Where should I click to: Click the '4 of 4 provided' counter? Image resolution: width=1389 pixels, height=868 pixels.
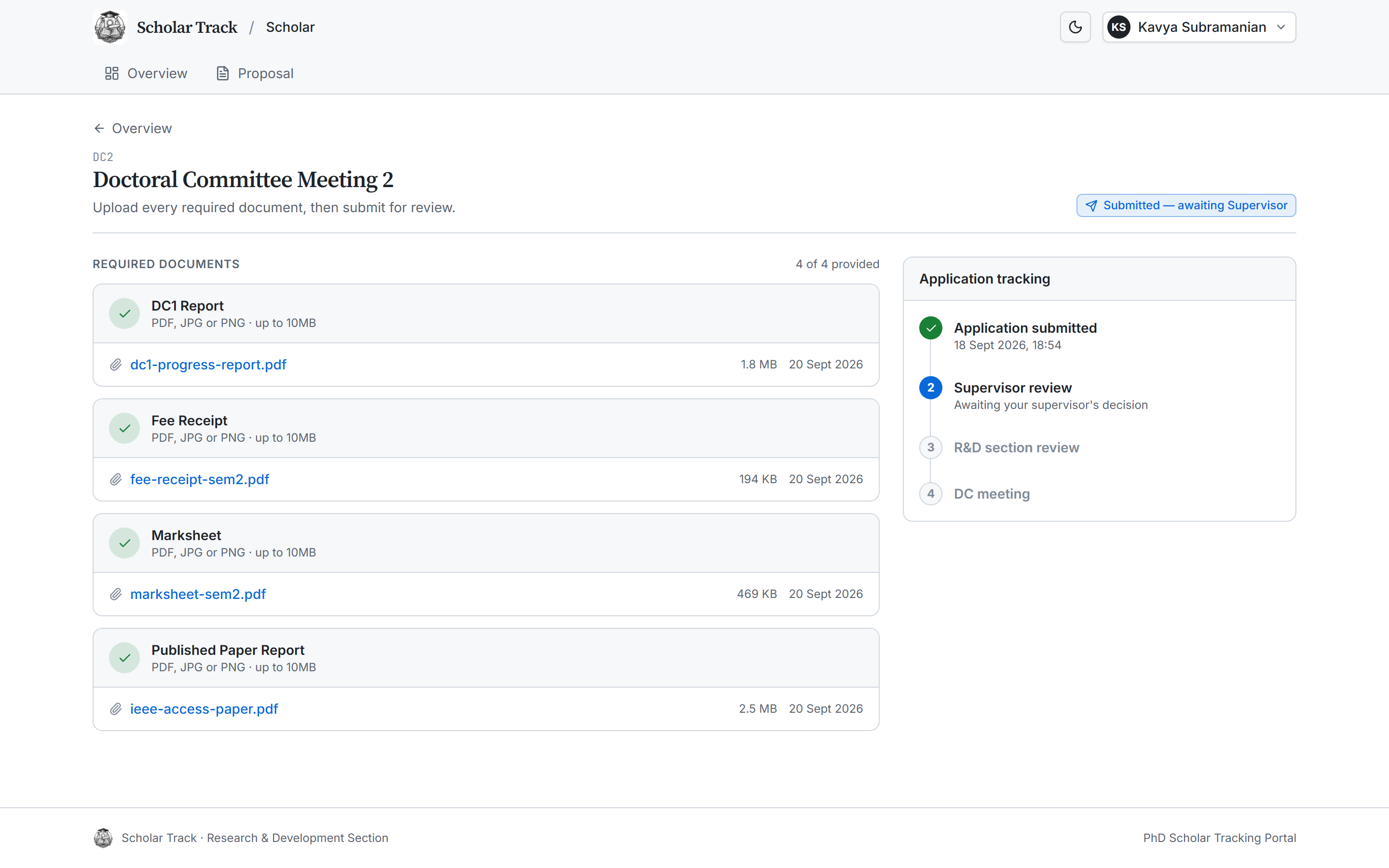837,264
